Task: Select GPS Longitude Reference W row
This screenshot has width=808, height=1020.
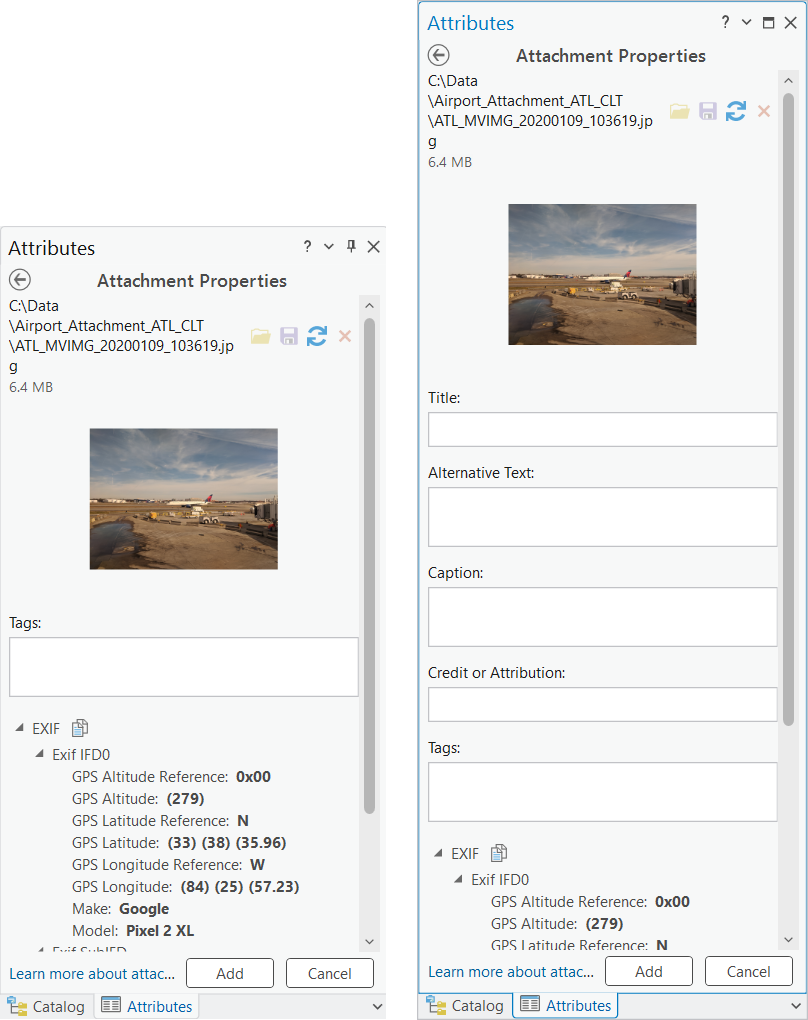Action: tap(168, 865)
